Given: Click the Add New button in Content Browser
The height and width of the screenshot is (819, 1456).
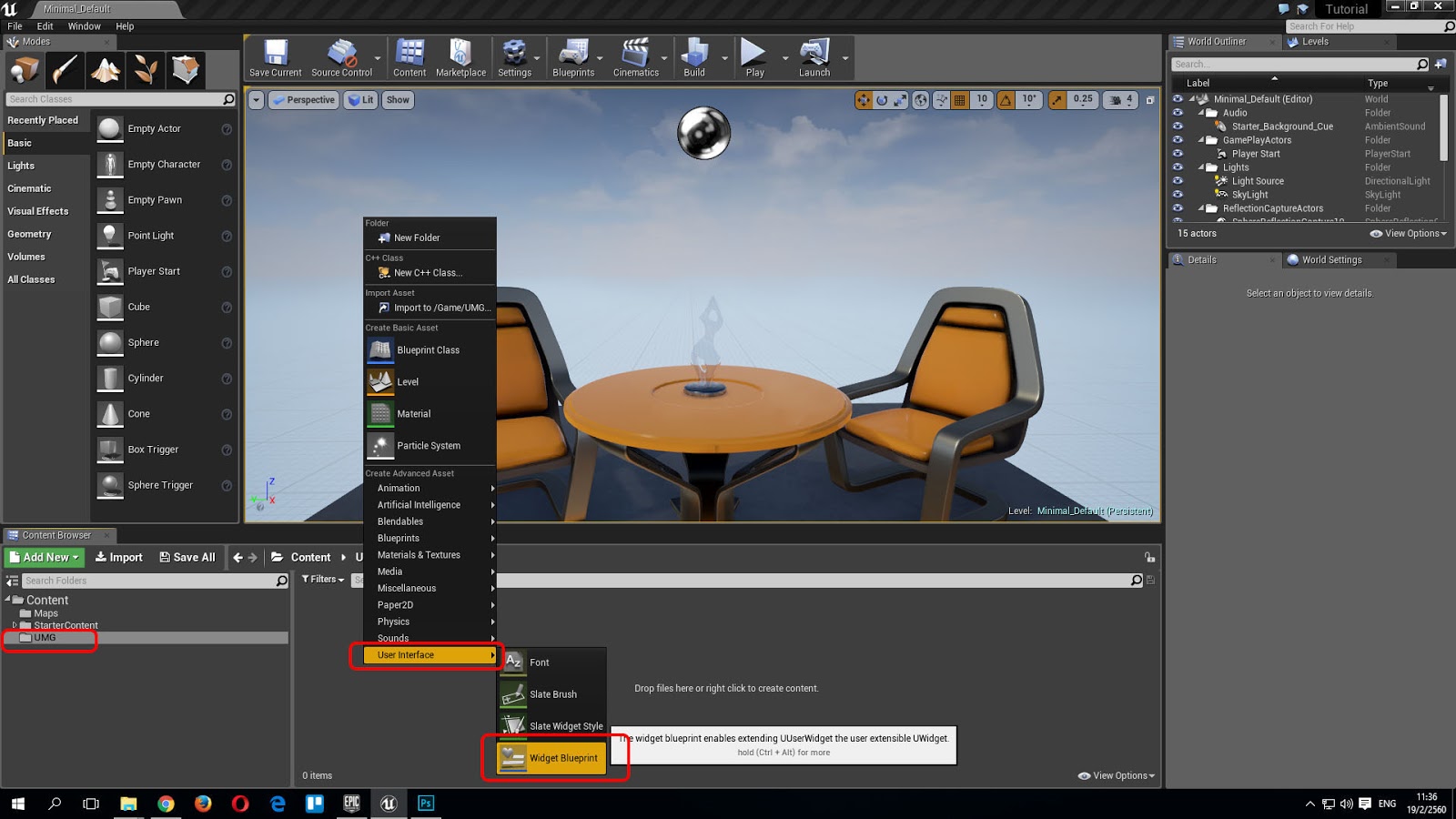Looking at the screenshot, I should point(41,556).
